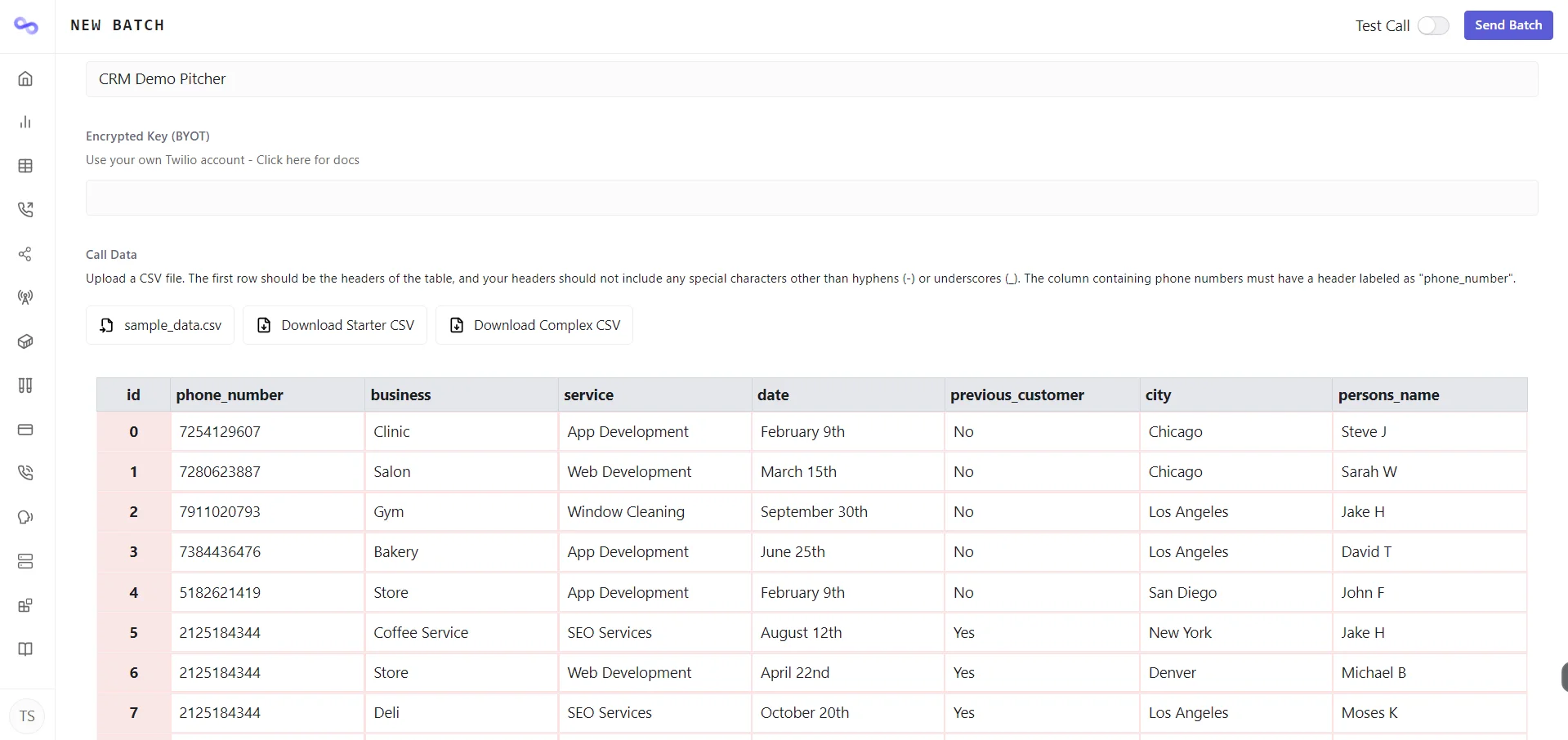
Task: Click the Salon business cell
Action: point(462,472)
